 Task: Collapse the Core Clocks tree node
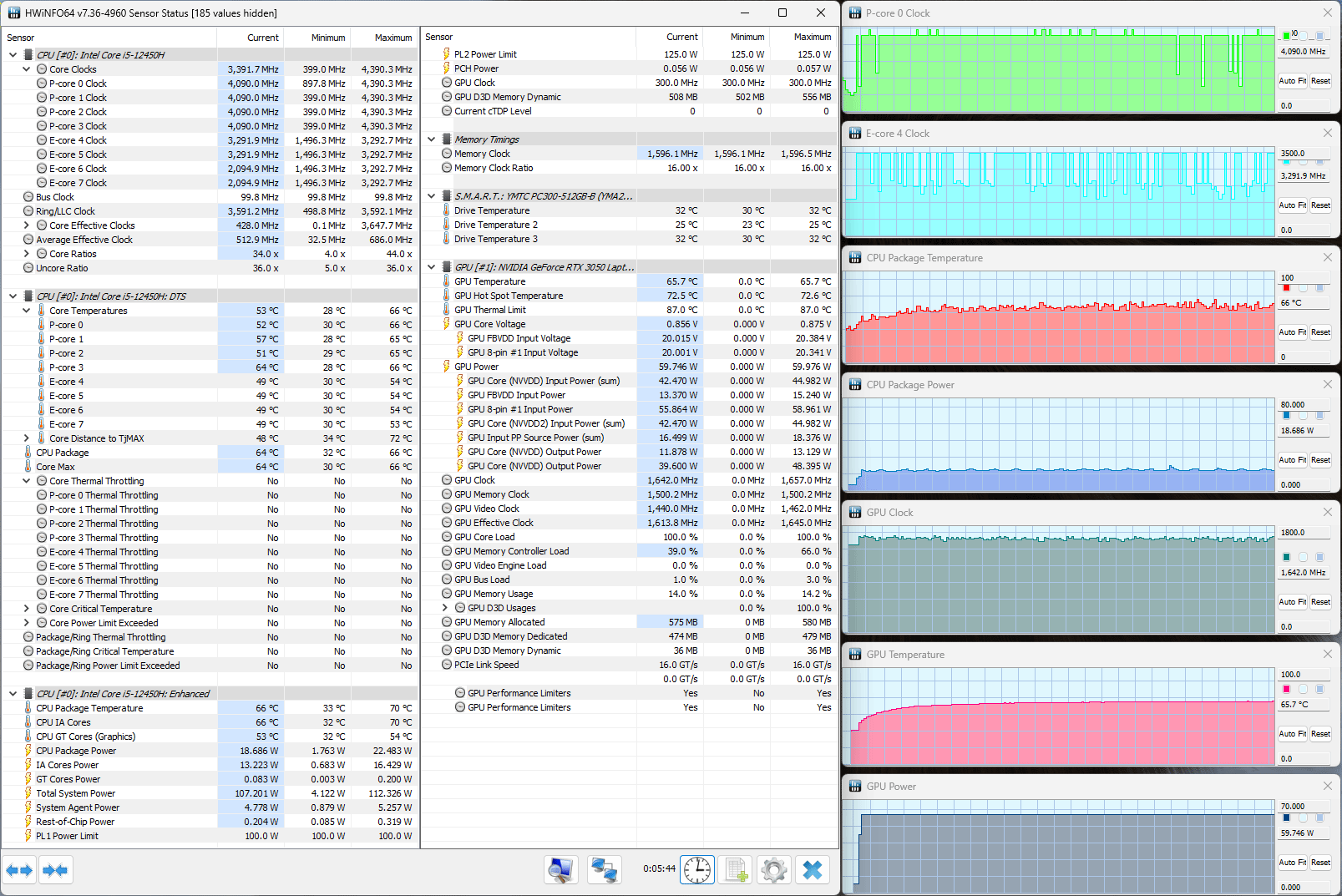click(27, 69)
